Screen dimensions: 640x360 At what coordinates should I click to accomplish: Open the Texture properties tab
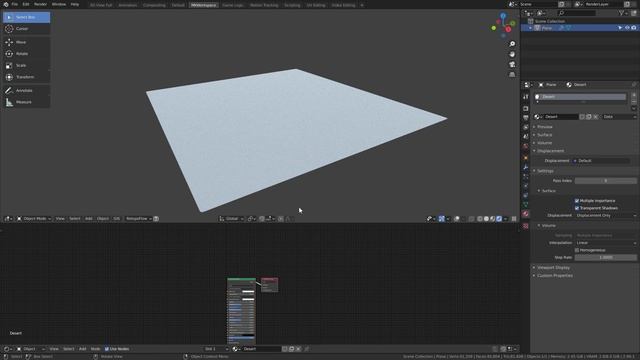coord(526,226)
